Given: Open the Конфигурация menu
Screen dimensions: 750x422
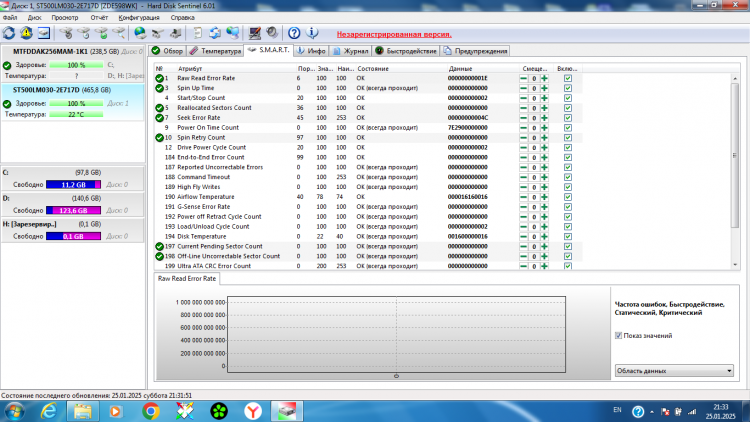Looking at the screenshot, I should [x=139, y=18].
